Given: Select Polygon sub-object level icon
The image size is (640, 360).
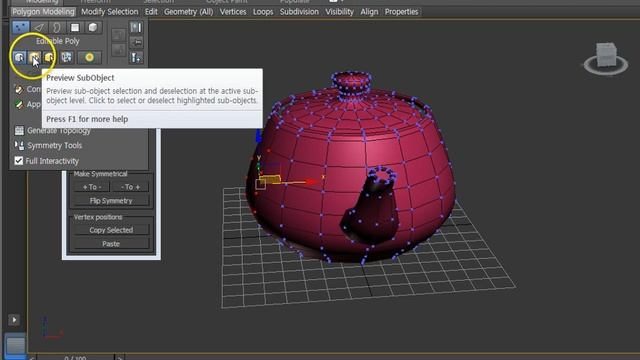Looking at the screenshot, I should click(75, 27).
